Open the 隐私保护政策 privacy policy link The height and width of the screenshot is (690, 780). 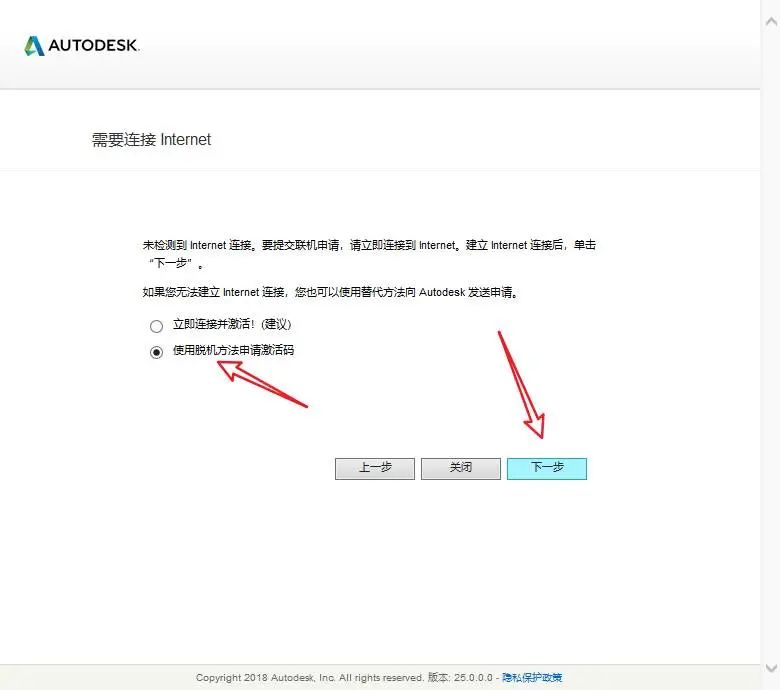(532, 677)
